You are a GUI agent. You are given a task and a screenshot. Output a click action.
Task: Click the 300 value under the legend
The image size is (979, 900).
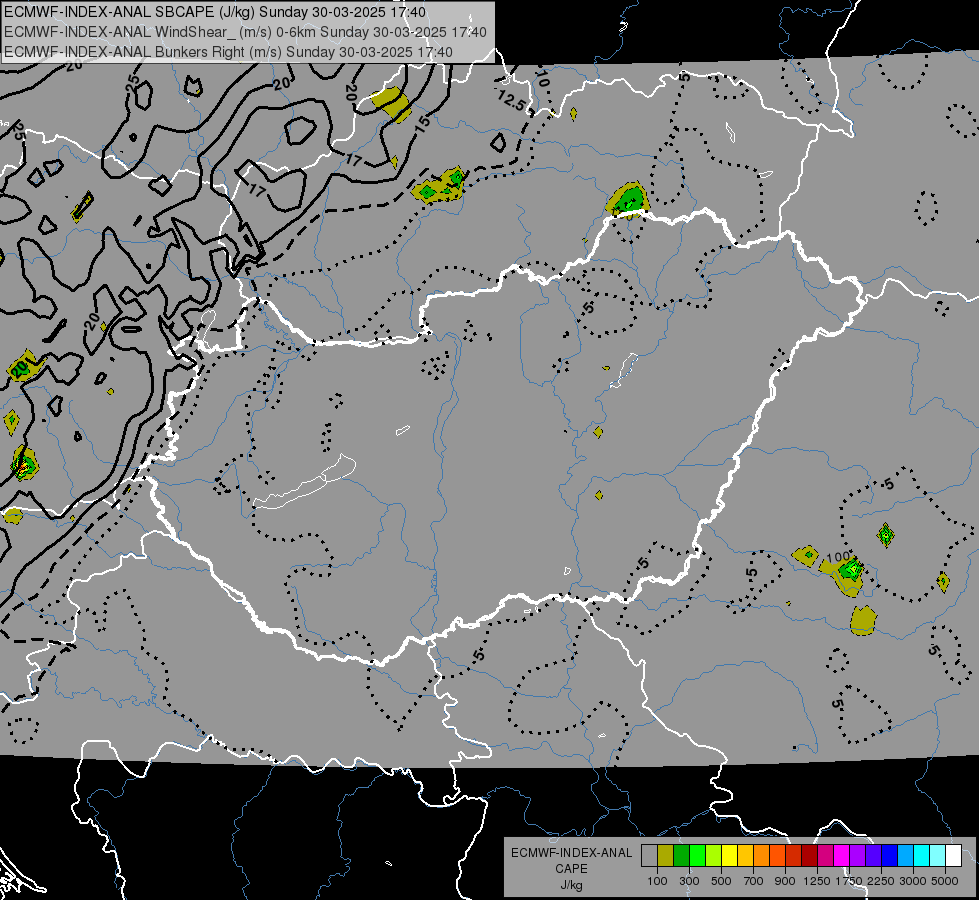(689, 881)
